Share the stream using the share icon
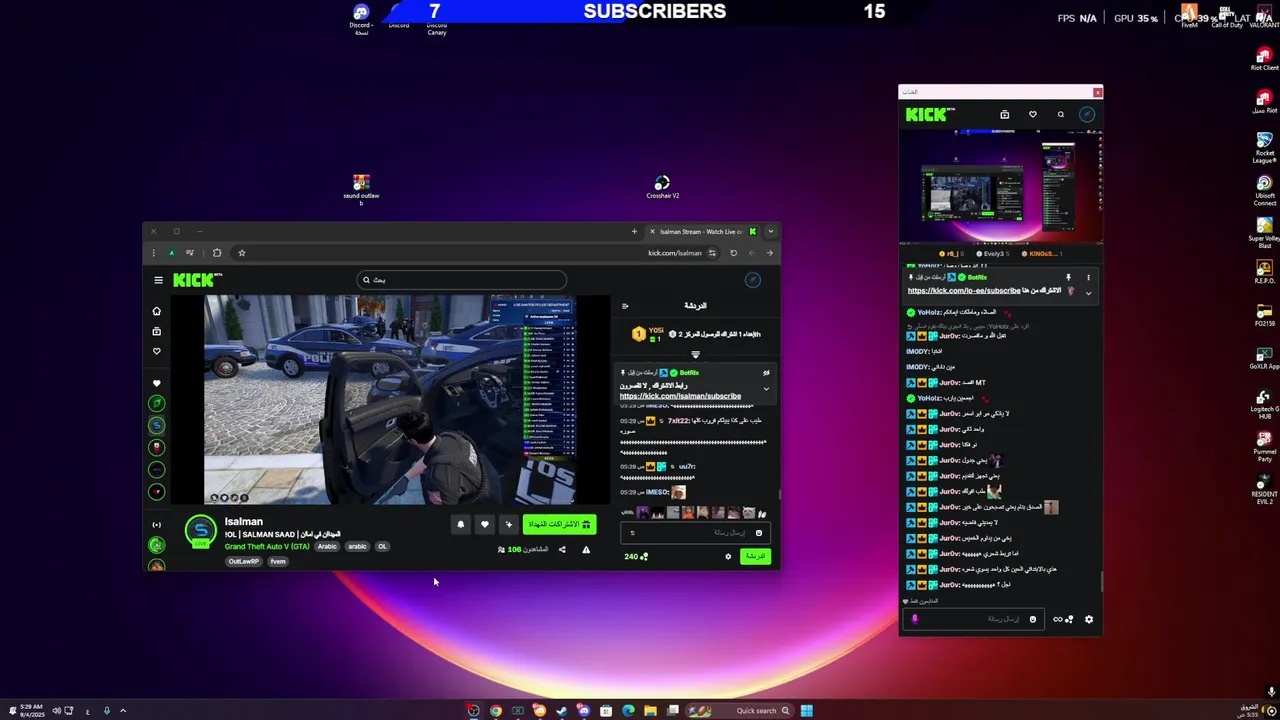The height and width of the screenshot is (720, 1280). coord(562,549)
